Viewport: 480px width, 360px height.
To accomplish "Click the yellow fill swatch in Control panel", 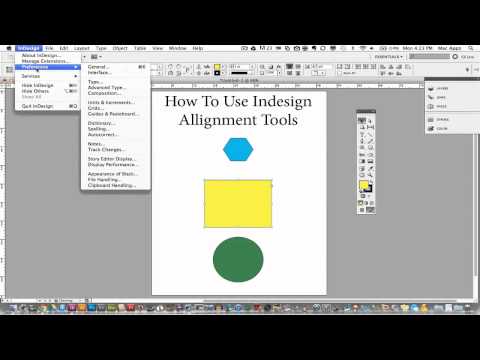I will pyautogui.click(x=217, y=67).
